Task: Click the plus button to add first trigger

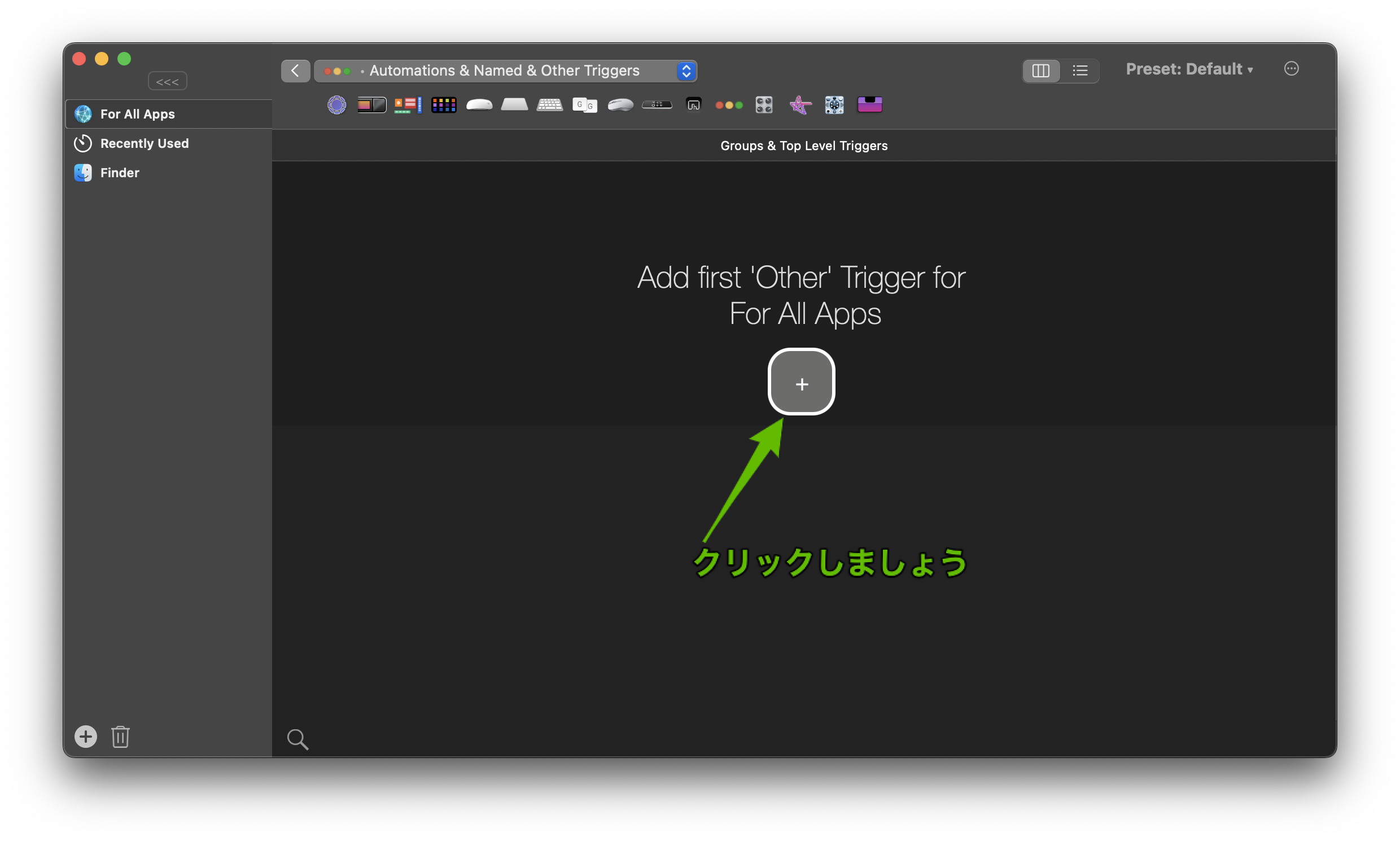Action: click(x=801, y=383)
